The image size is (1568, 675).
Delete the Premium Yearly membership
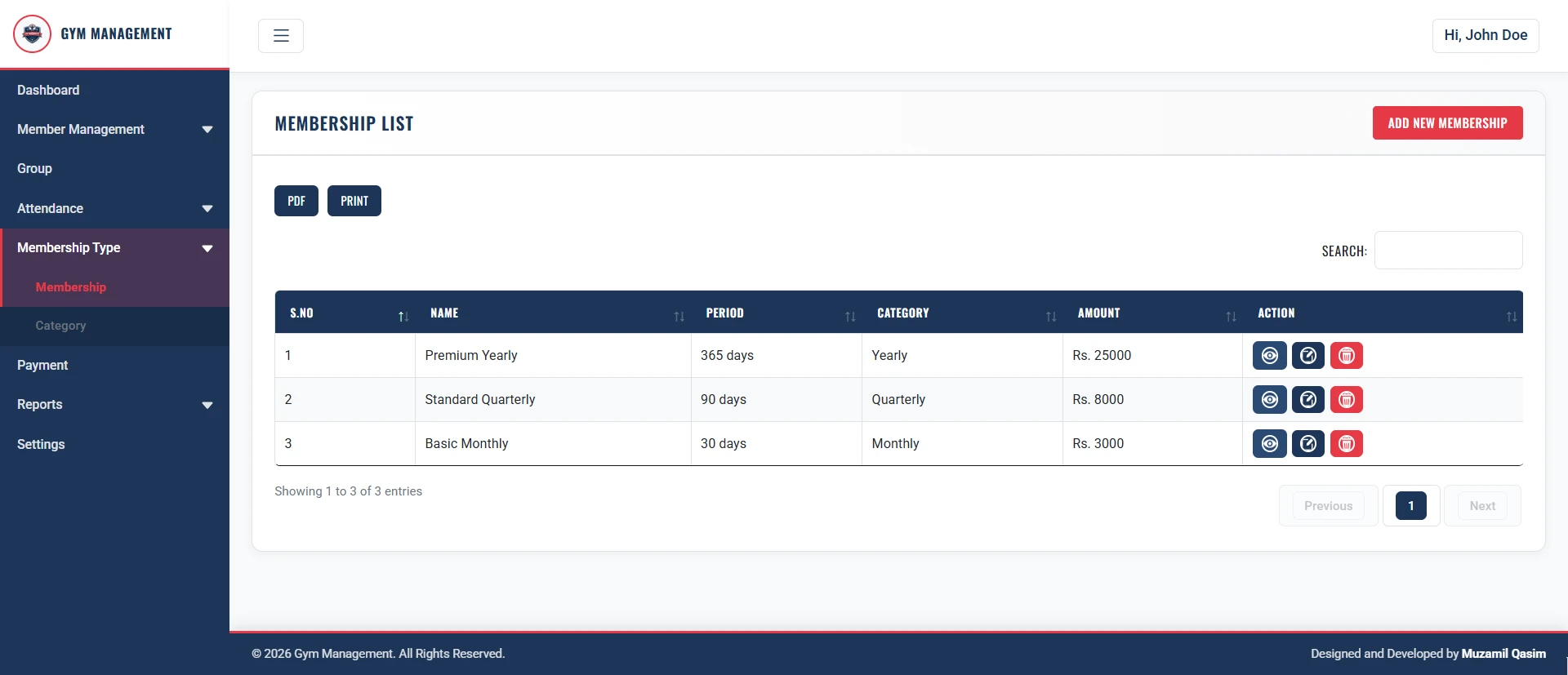pos(1347,355)
